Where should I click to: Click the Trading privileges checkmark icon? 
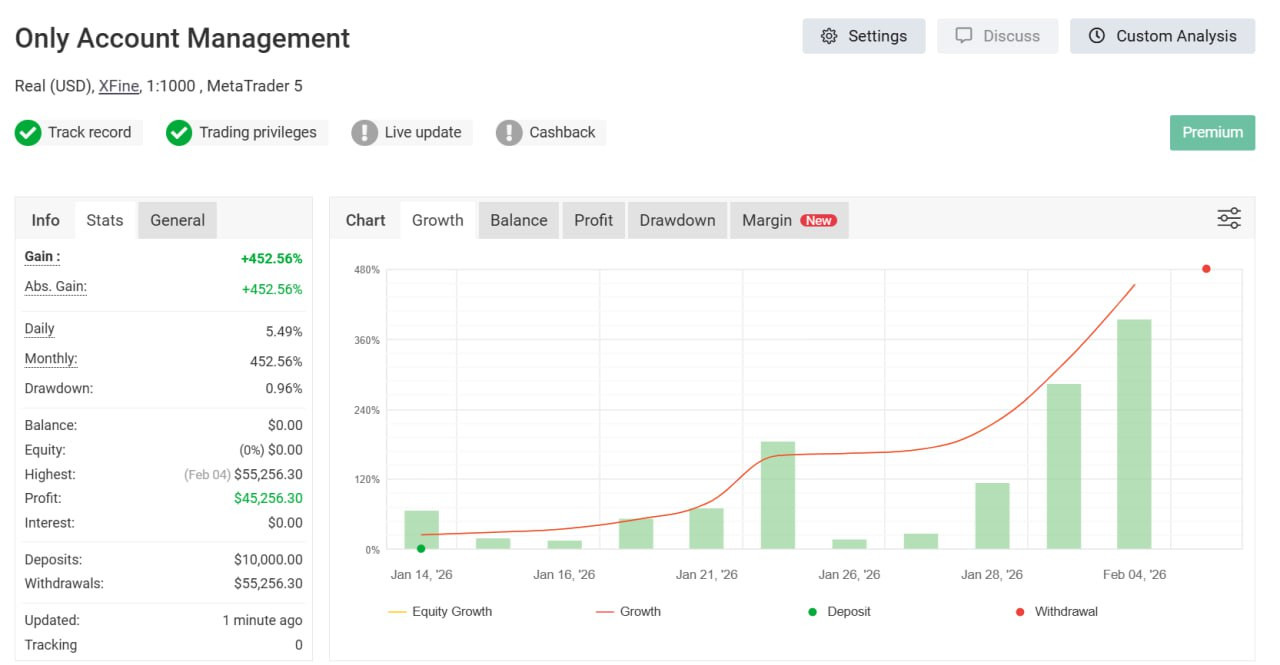point(179,133)
